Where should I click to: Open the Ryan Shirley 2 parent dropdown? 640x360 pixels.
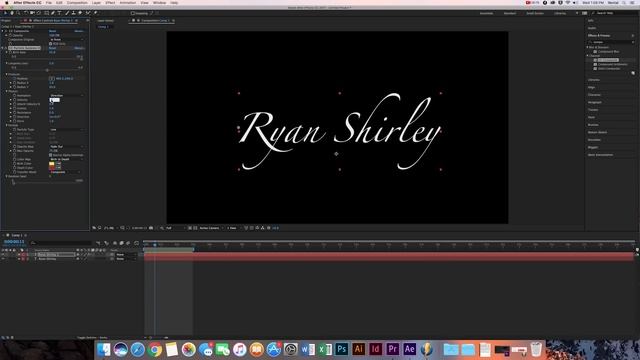(x=126, y=254)
